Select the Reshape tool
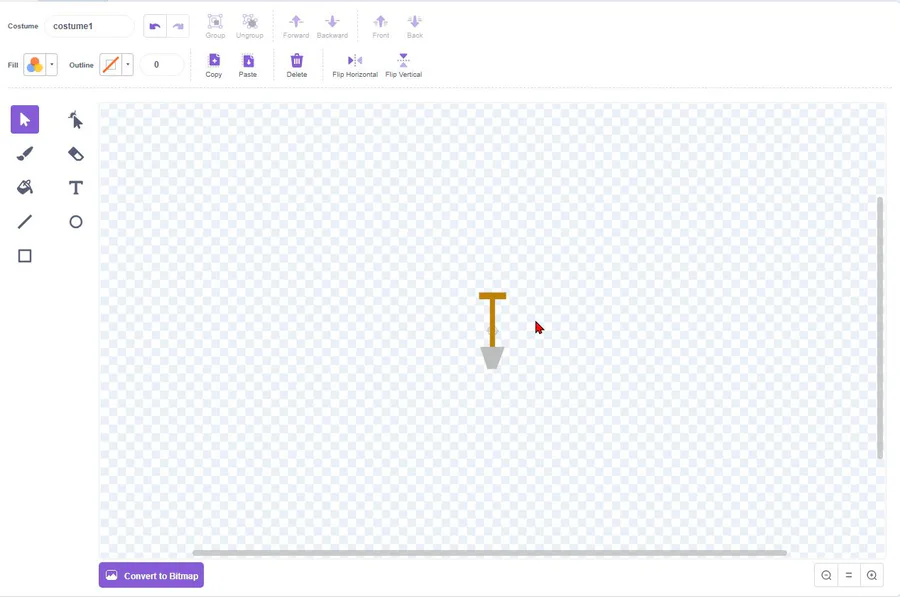This screenshot has height=597, width=900. click(75, 119)
